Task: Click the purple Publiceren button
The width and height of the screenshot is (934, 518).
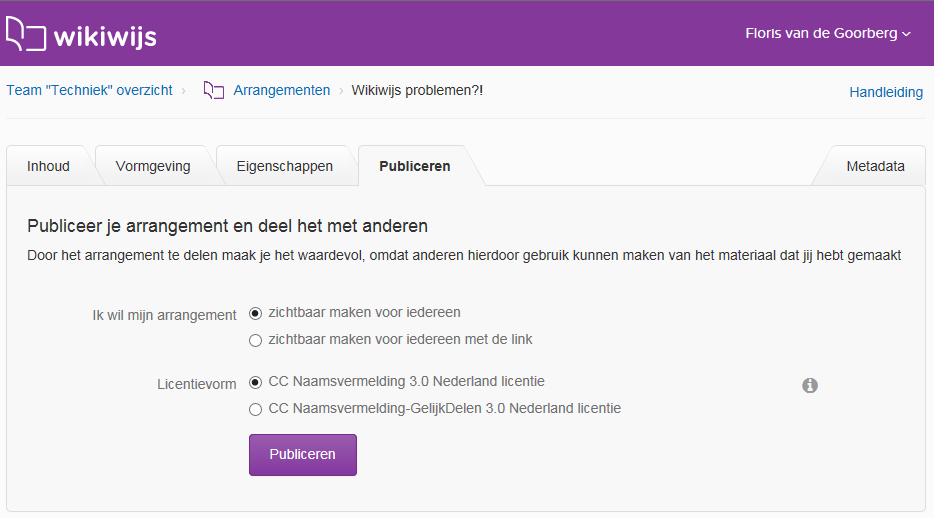Action: [x=303, y=454]
